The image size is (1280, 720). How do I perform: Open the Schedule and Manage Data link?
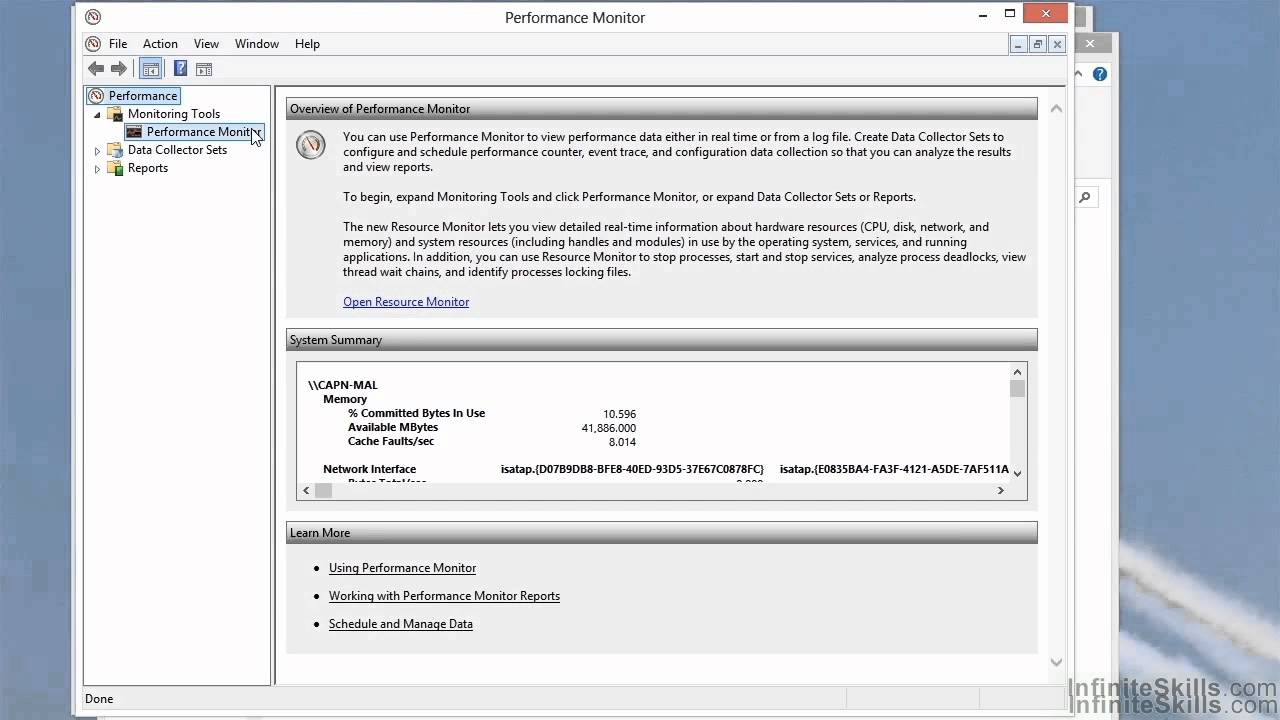[x=401, y=624]
